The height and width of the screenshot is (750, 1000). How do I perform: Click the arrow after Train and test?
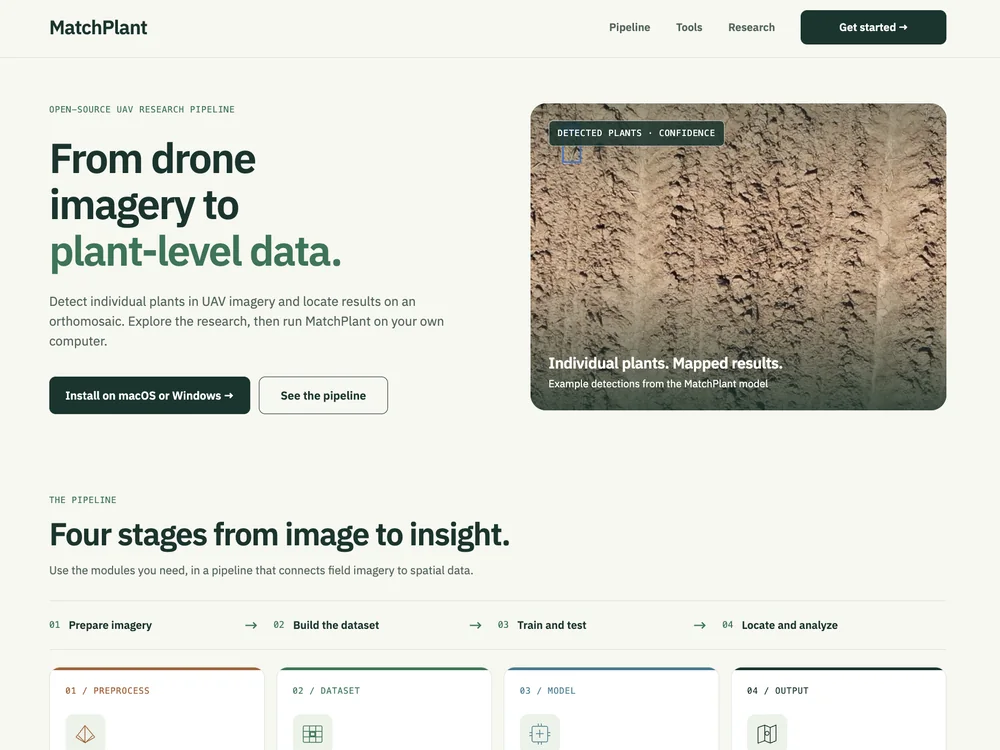point(700,626)
